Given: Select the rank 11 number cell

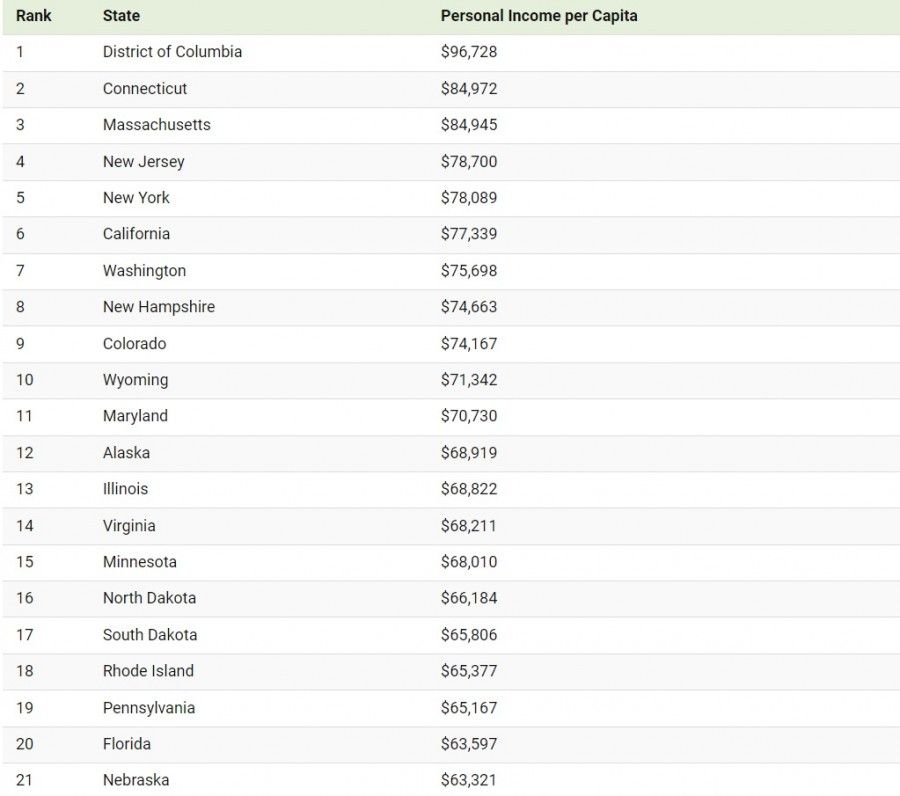Looking at the screenshot, I should click(x=24, y=416).
